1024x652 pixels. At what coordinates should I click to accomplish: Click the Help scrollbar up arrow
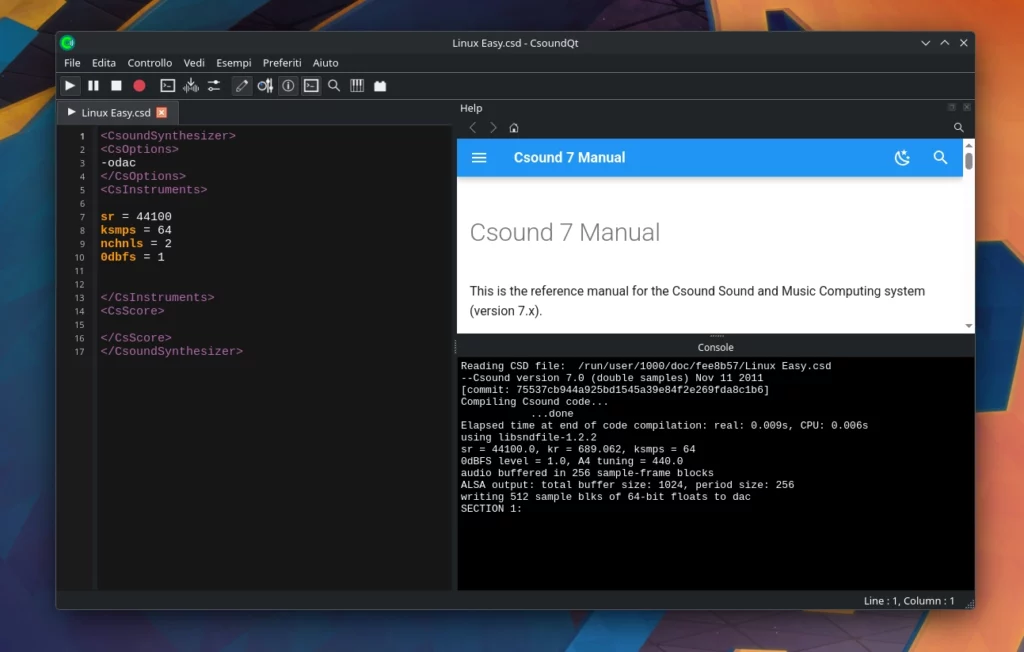pos(968,144)
